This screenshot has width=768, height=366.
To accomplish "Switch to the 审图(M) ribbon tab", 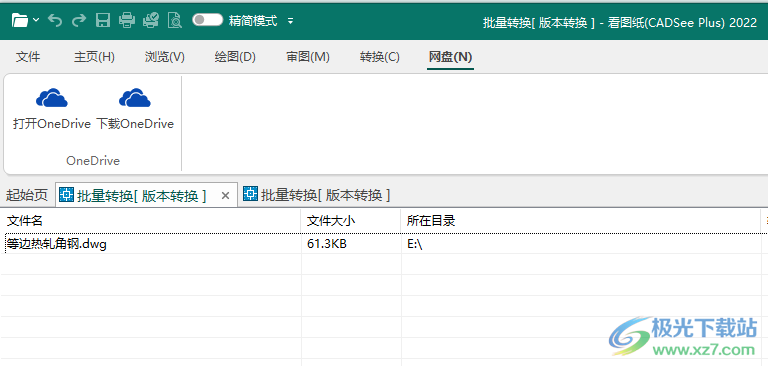I will pyautogui.click(x=308, y=57).
